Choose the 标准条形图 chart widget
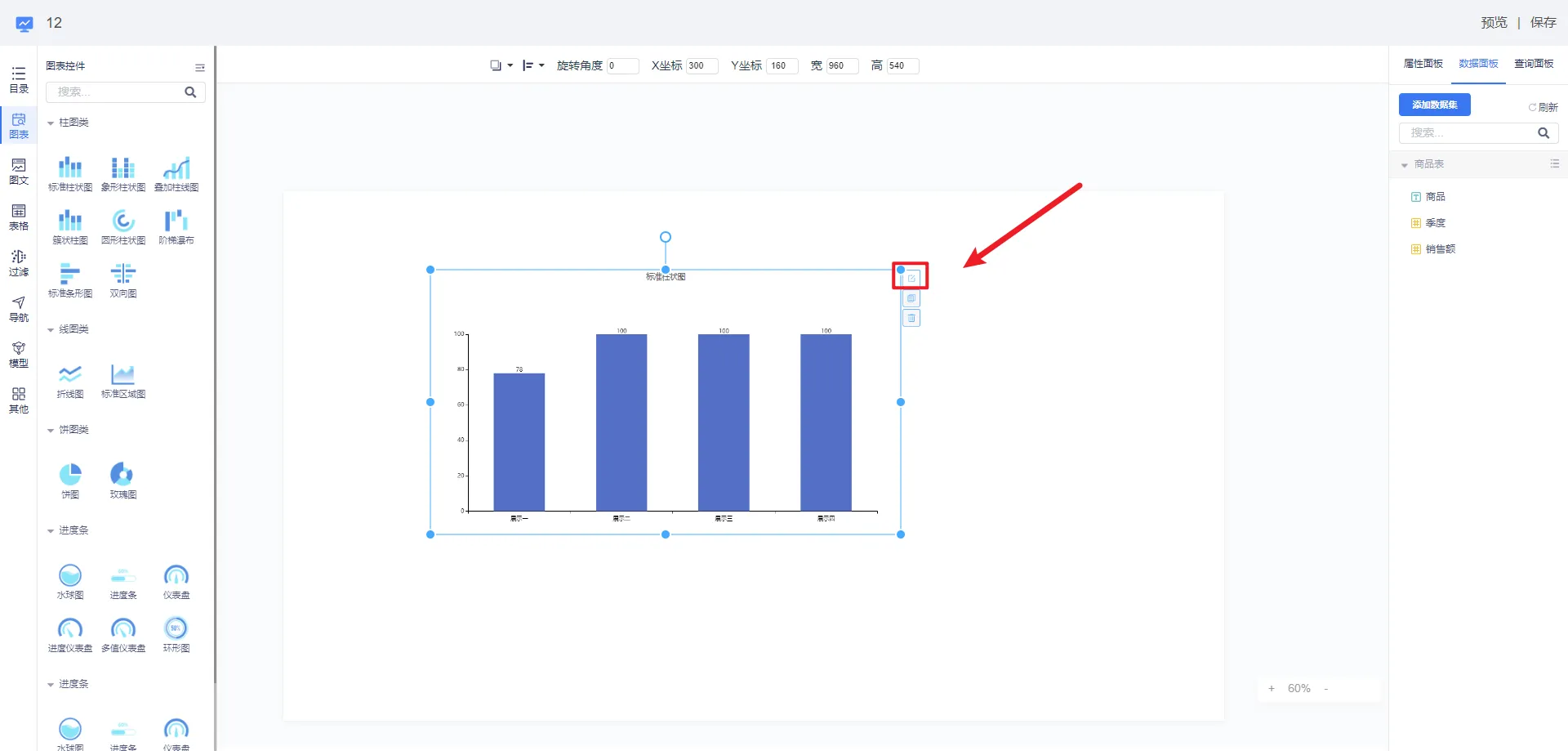The width and height of the screenshot is (1568, 751). pos(70,280)
